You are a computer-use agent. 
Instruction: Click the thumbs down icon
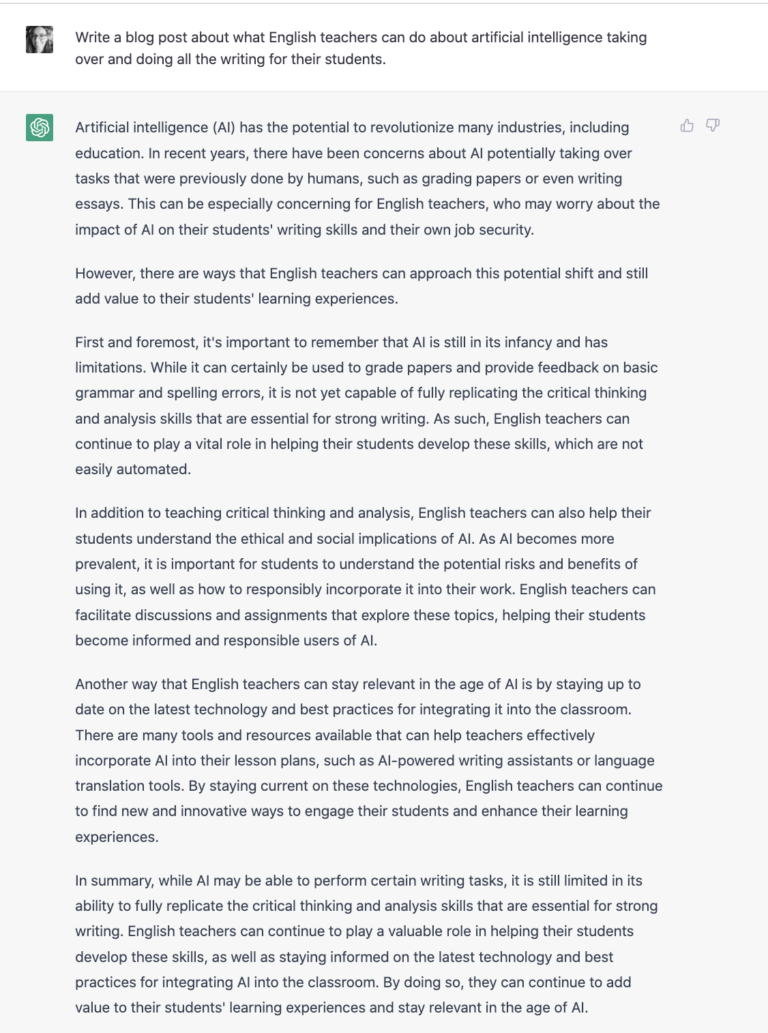[713, 126]
